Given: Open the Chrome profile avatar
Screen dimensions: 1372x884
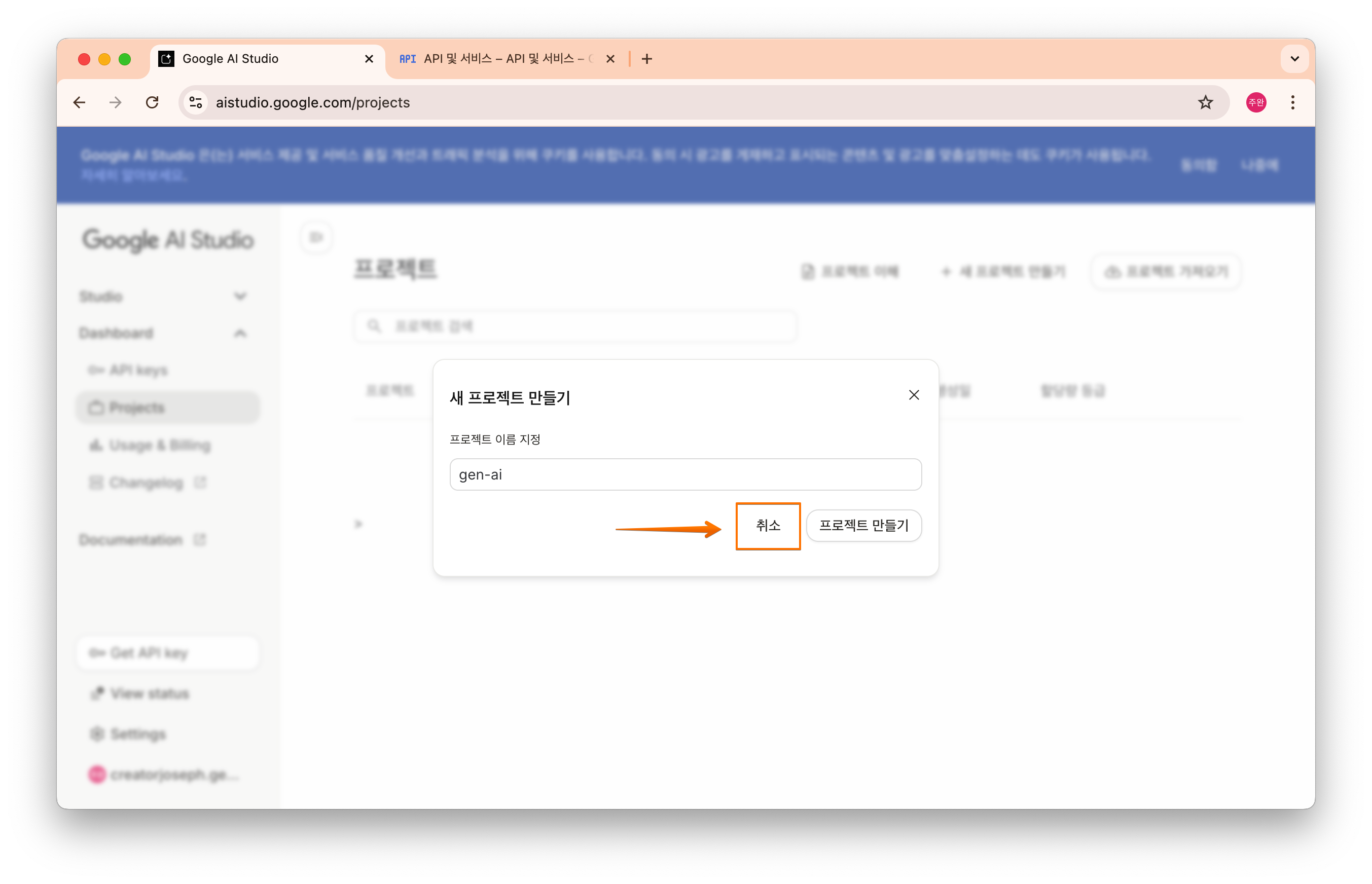Looking at the screenshot, I should [x=1255, y=103].
